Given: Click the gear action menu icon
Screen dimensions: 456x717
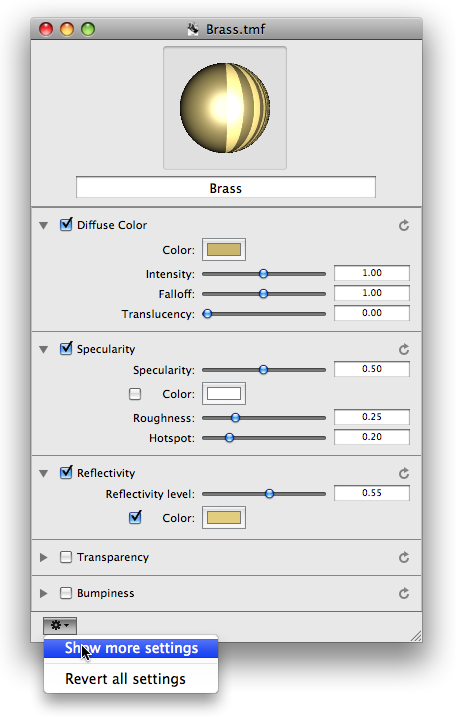Looking at the screenshot, I should pos(60,625).
